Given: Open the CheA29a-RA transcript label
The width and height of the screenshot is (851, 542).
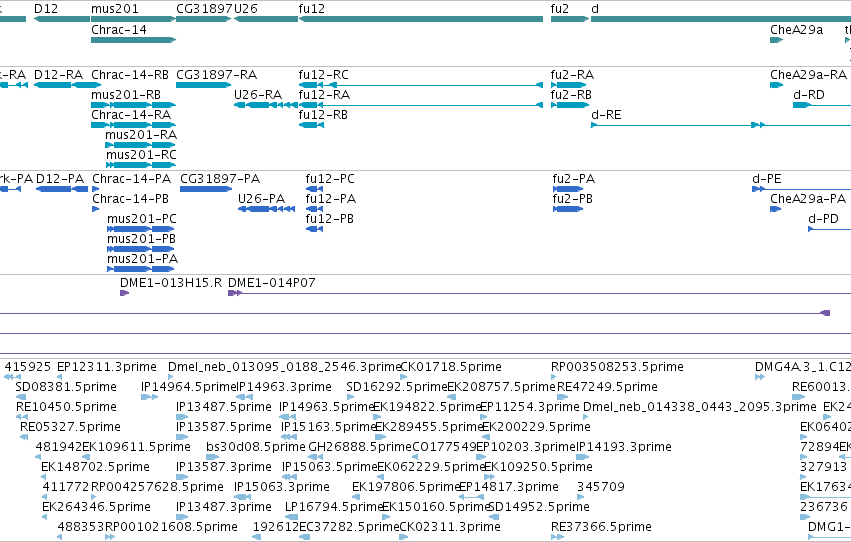Looking at the screenshot, I should point(809,75).
